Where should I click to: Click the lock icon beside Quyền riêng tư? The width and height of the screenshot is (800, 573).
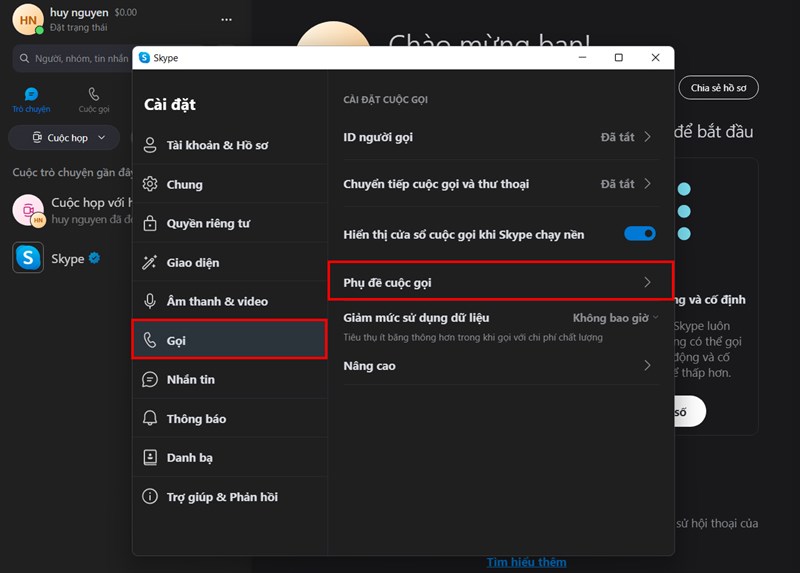[150, 223]
